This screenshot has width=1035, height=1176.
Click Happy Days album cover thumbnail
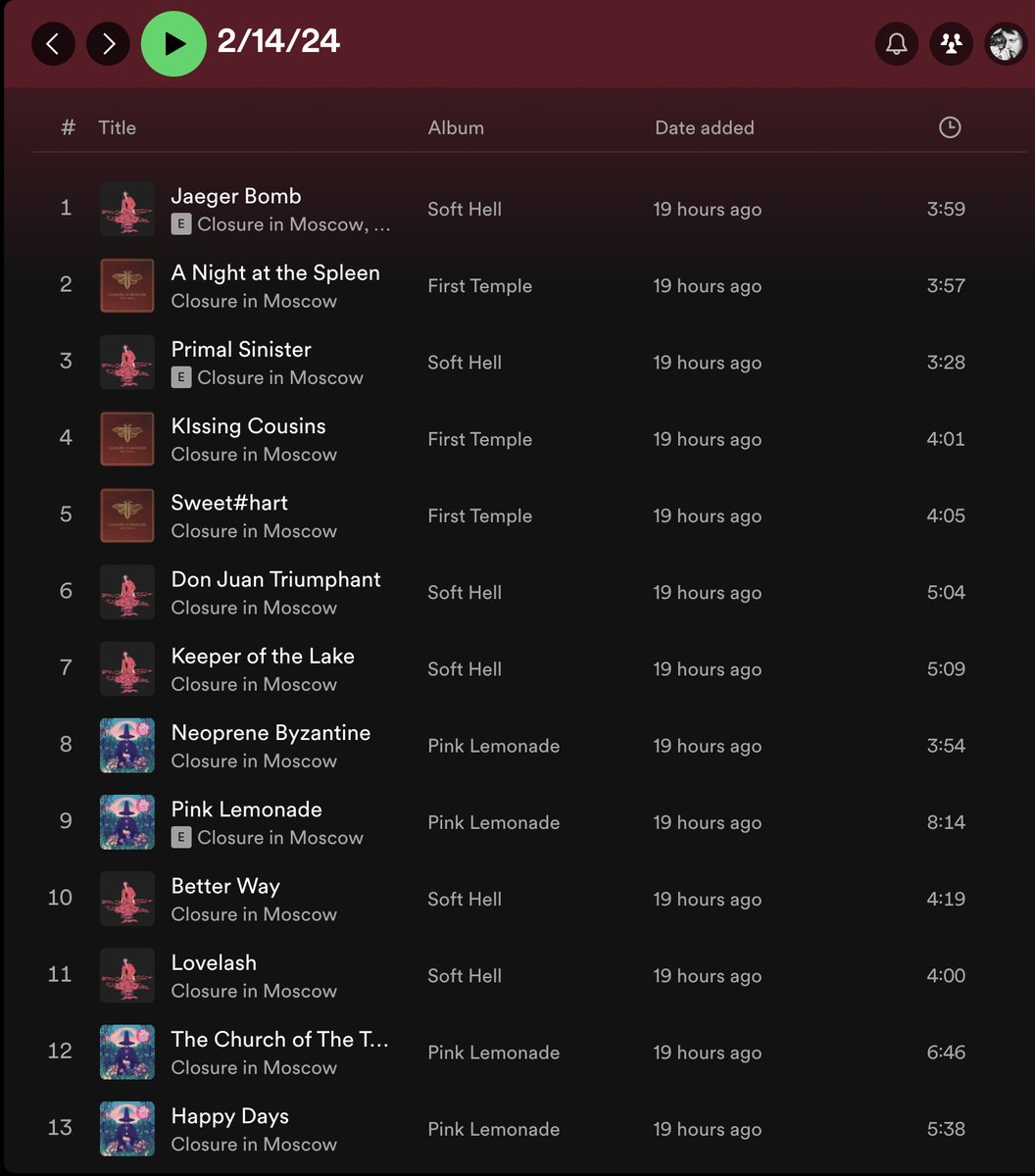pyautogui.click(x=127, y=1129)
